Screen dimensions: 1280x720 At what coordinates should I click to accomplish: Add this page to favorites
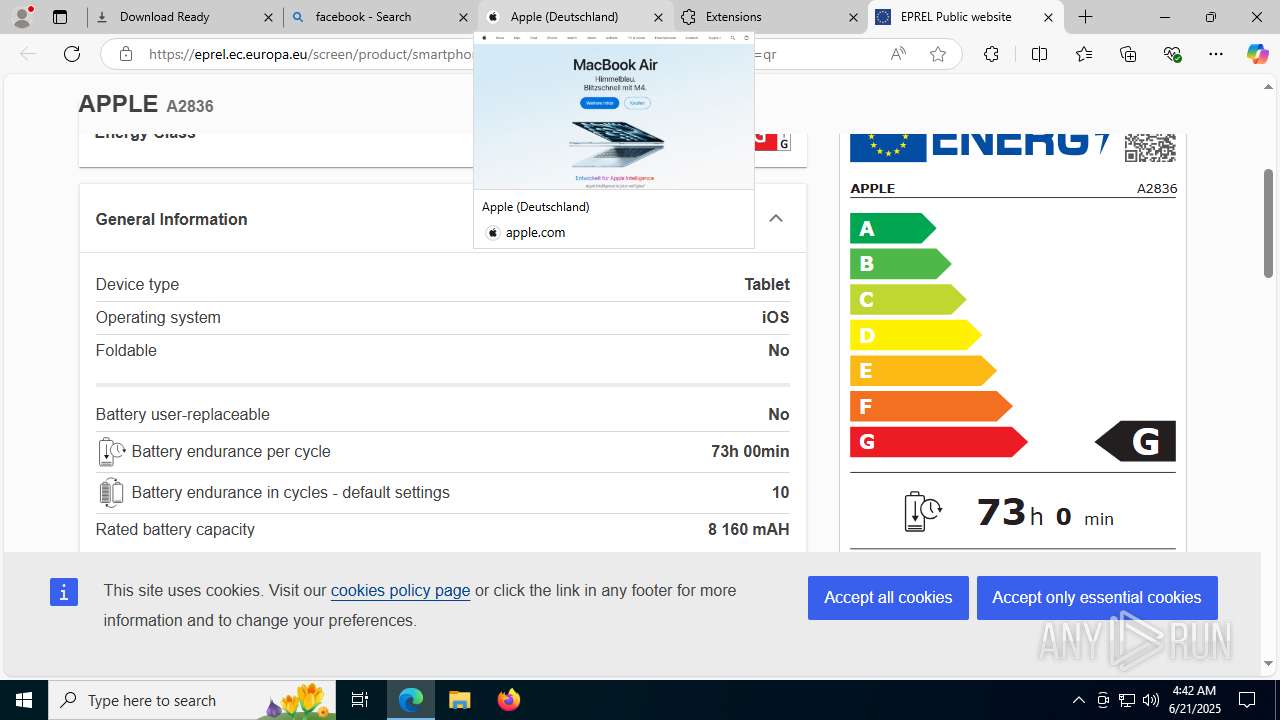tap(938, 54)
